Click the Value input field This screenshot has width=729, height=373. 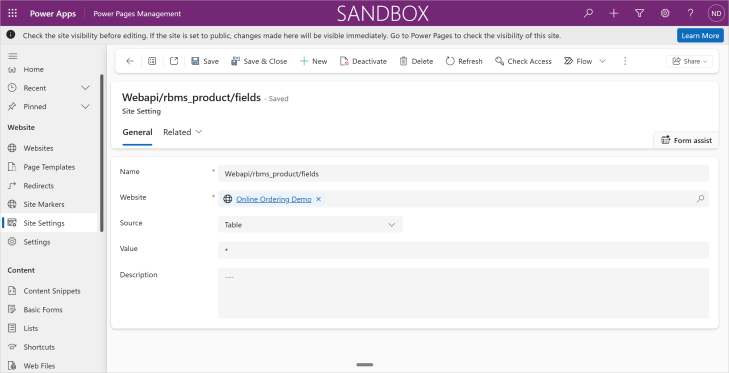point(463,250)
